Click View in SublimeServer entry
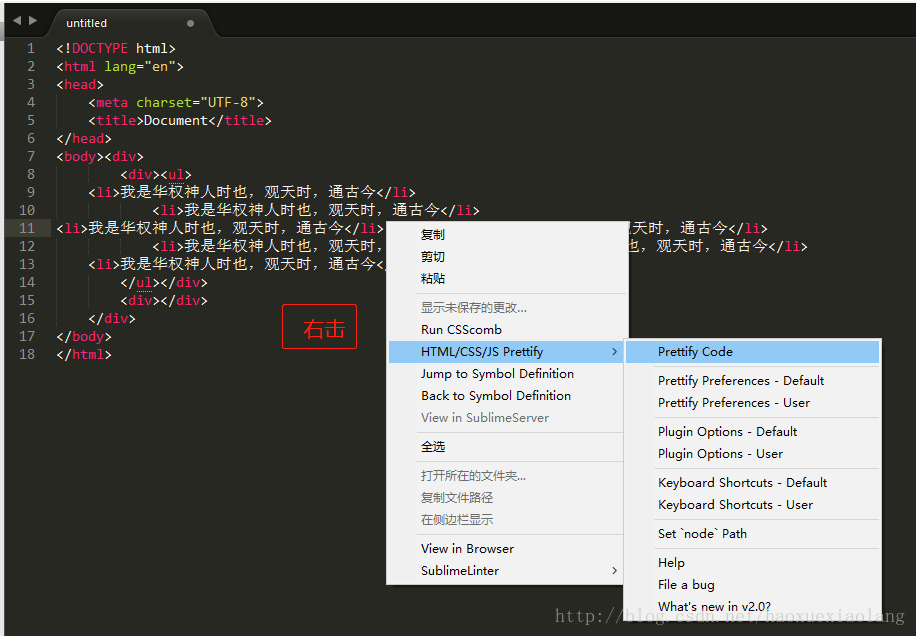Image resolution: width=916 pixels, height=636 pixels. [507, 418]
